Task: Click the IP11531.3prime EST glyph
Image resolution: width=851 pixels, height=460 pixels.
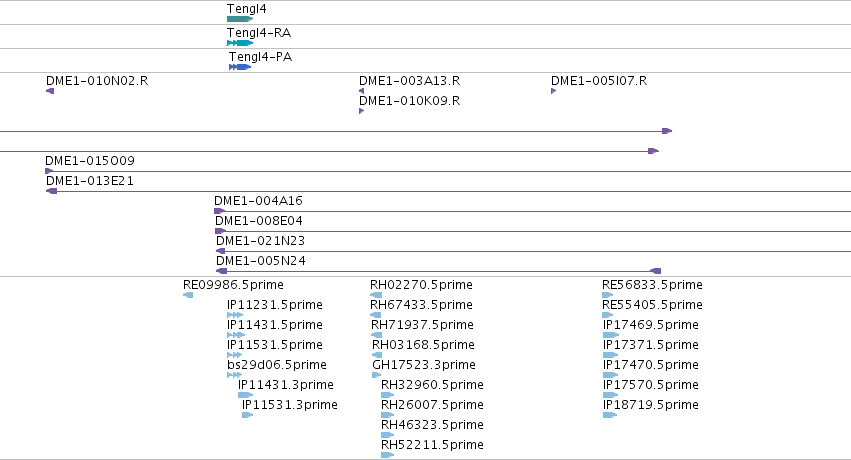Action: 247,415
